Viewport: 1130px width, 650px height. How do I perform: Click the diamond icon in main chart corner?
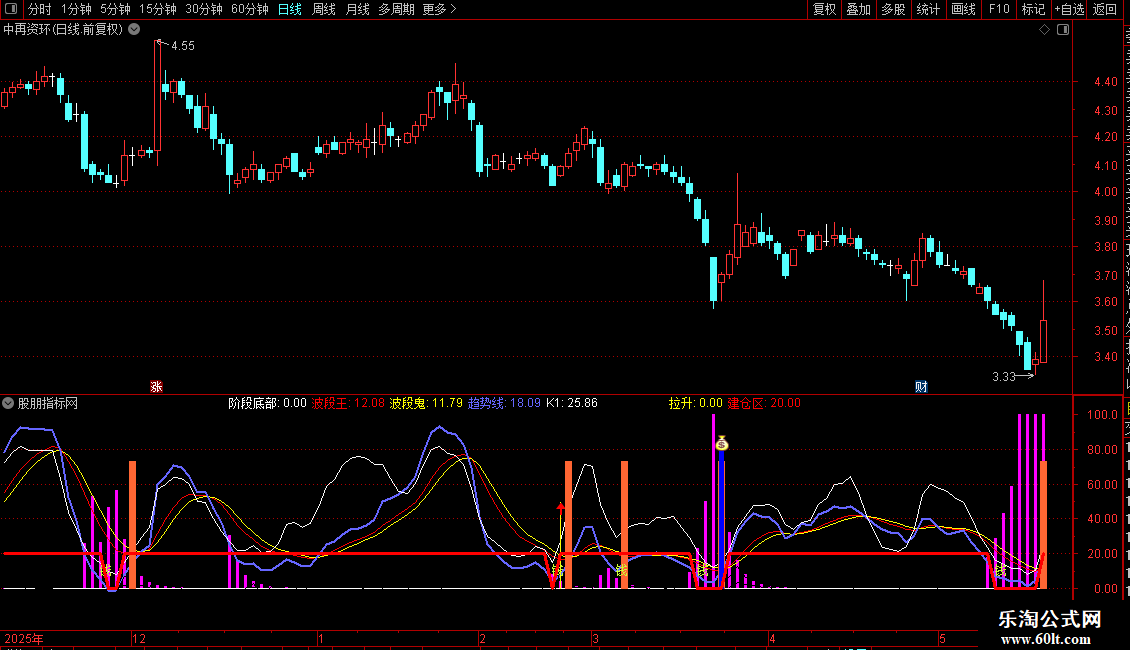tap(1044, 30)
